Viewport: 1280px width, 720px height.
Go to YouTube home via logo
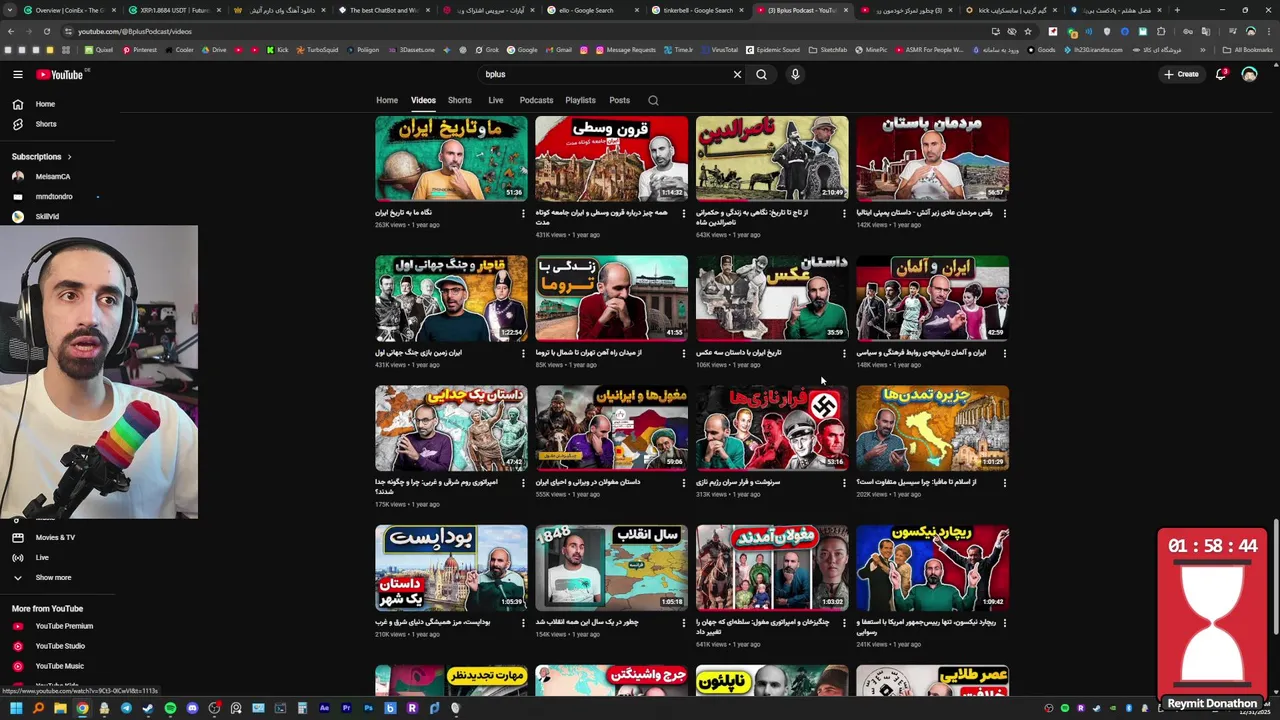62,74
